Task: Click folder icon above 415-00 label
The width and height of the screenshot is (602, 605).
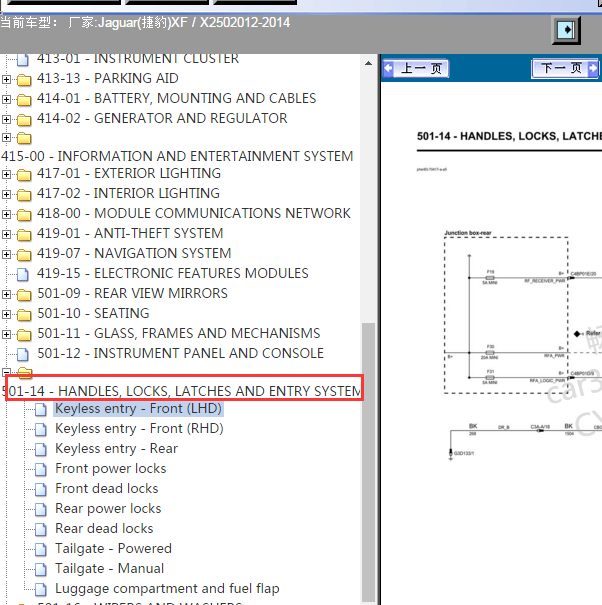Action: [x=24, y=138]
